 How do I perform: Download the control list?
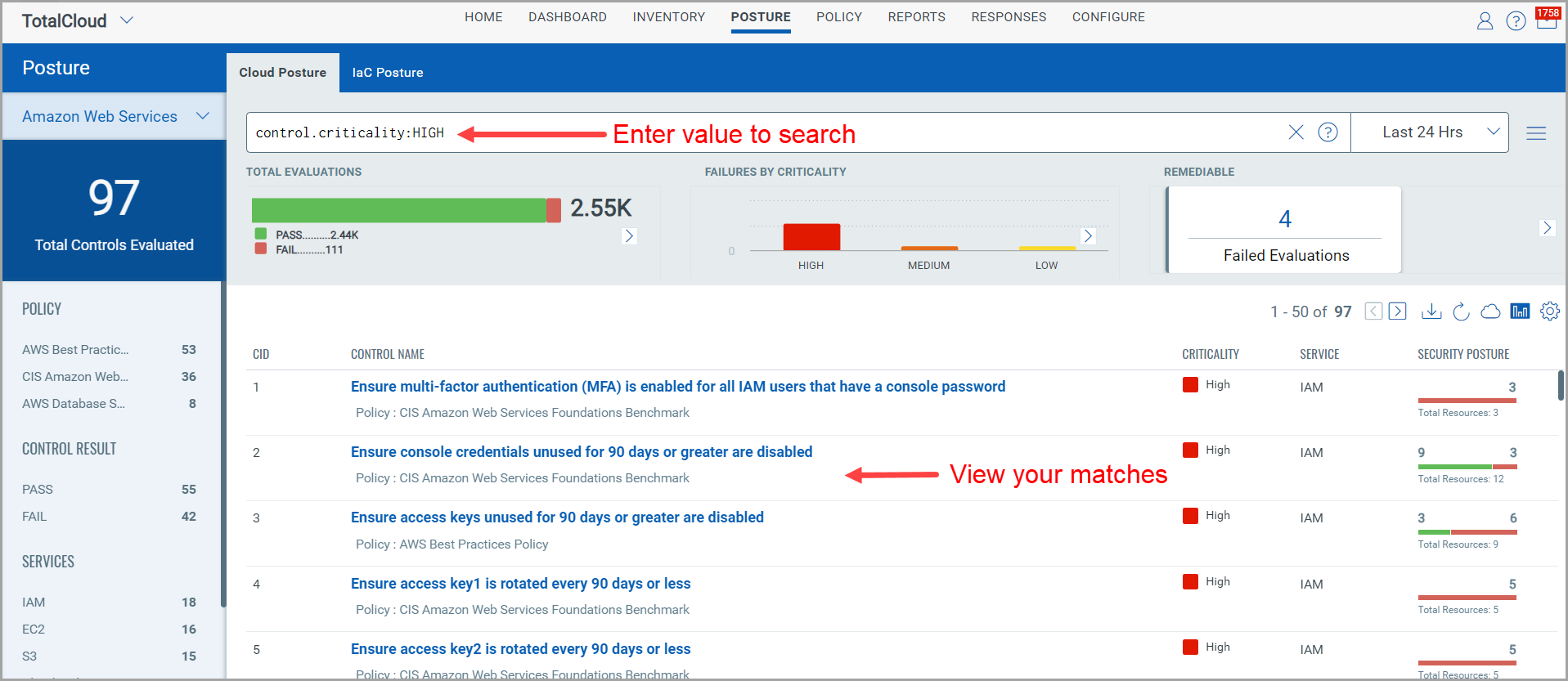tap(1431, 311)
